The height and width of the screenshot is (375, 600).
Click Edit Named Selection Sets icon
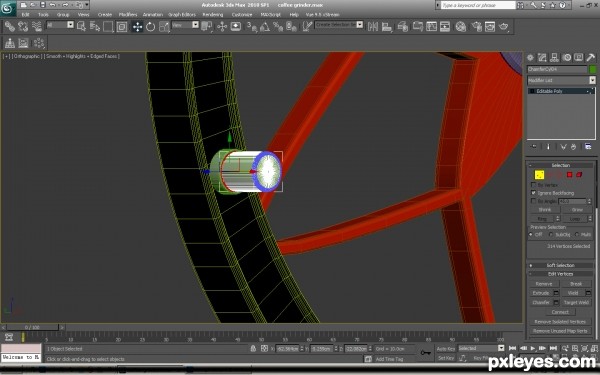point(307,26)
